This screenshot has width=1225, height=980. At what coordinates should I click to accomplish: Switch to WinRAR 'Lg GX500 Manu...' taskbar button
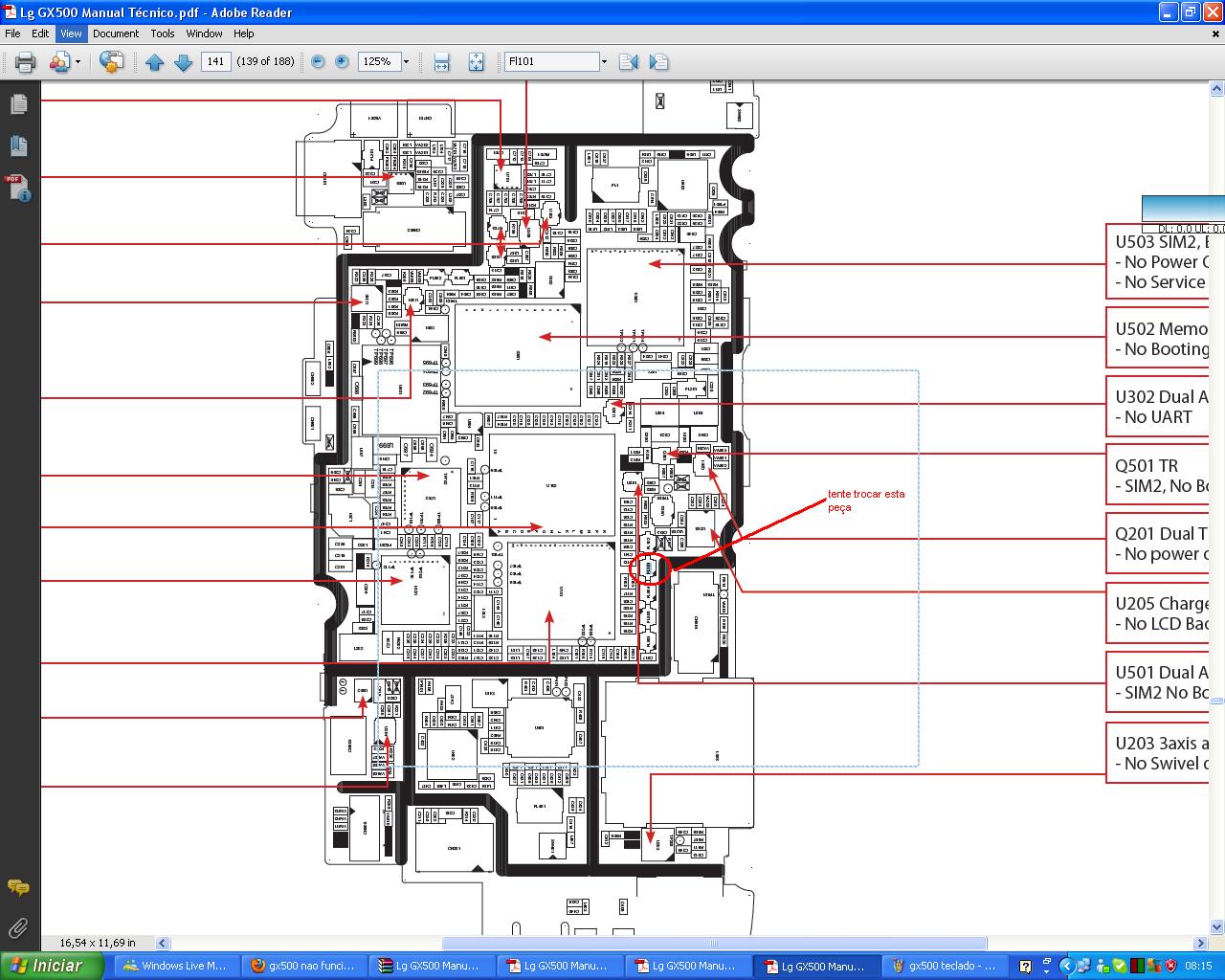point(433,966)
